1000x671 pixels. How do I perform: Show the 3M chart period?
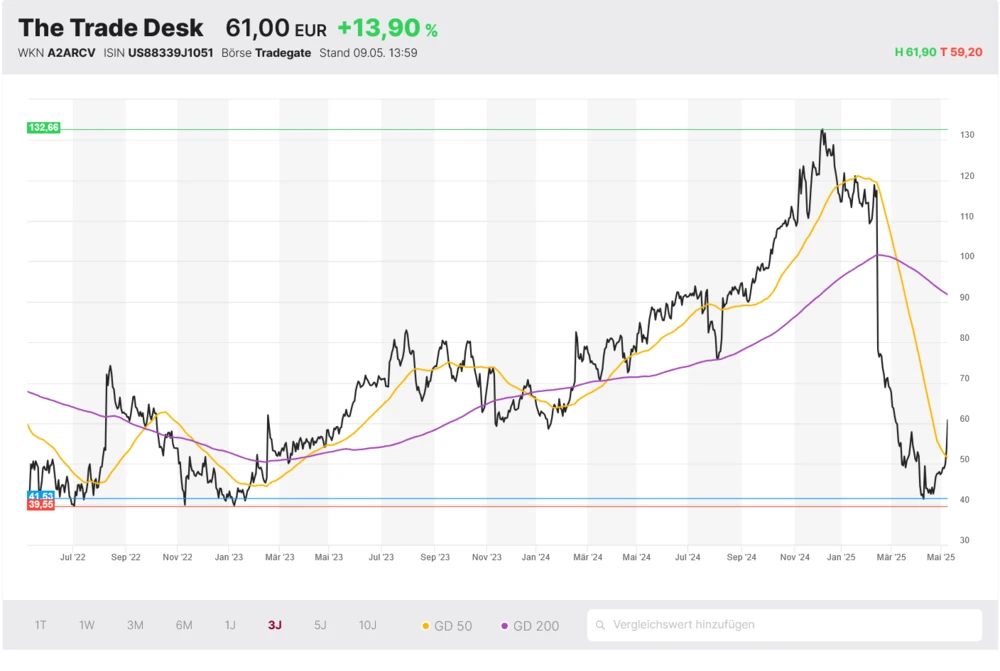coord(135,625)
